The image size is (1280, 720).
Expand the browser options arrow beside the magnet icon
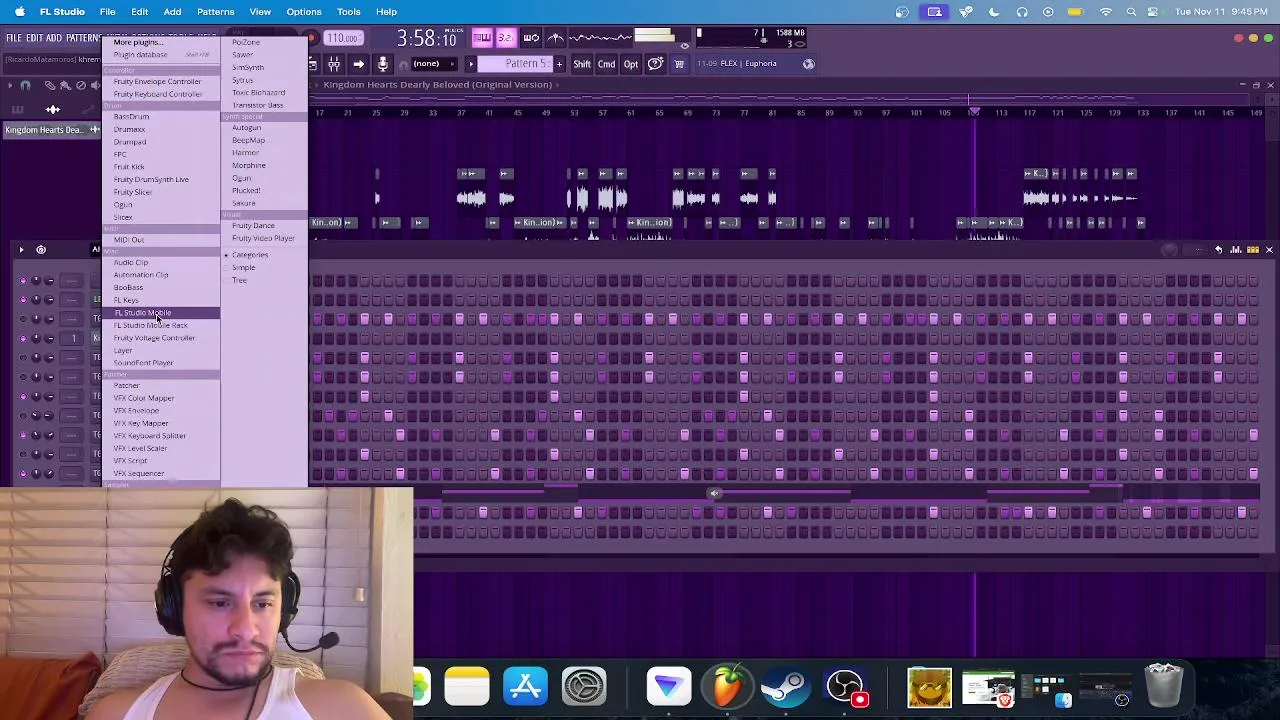pyautogui.click(x=10, y=85)
